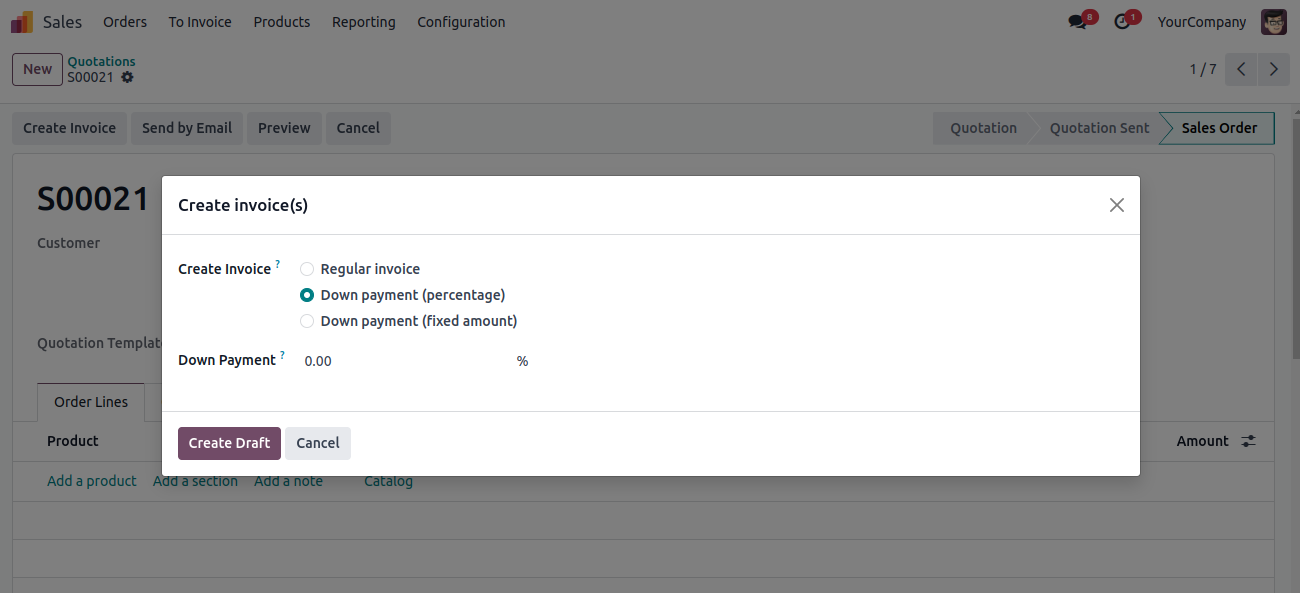This screenshot has height=593, width=1300.
Task: Open the Configuration menu
Action: (461, 22)
